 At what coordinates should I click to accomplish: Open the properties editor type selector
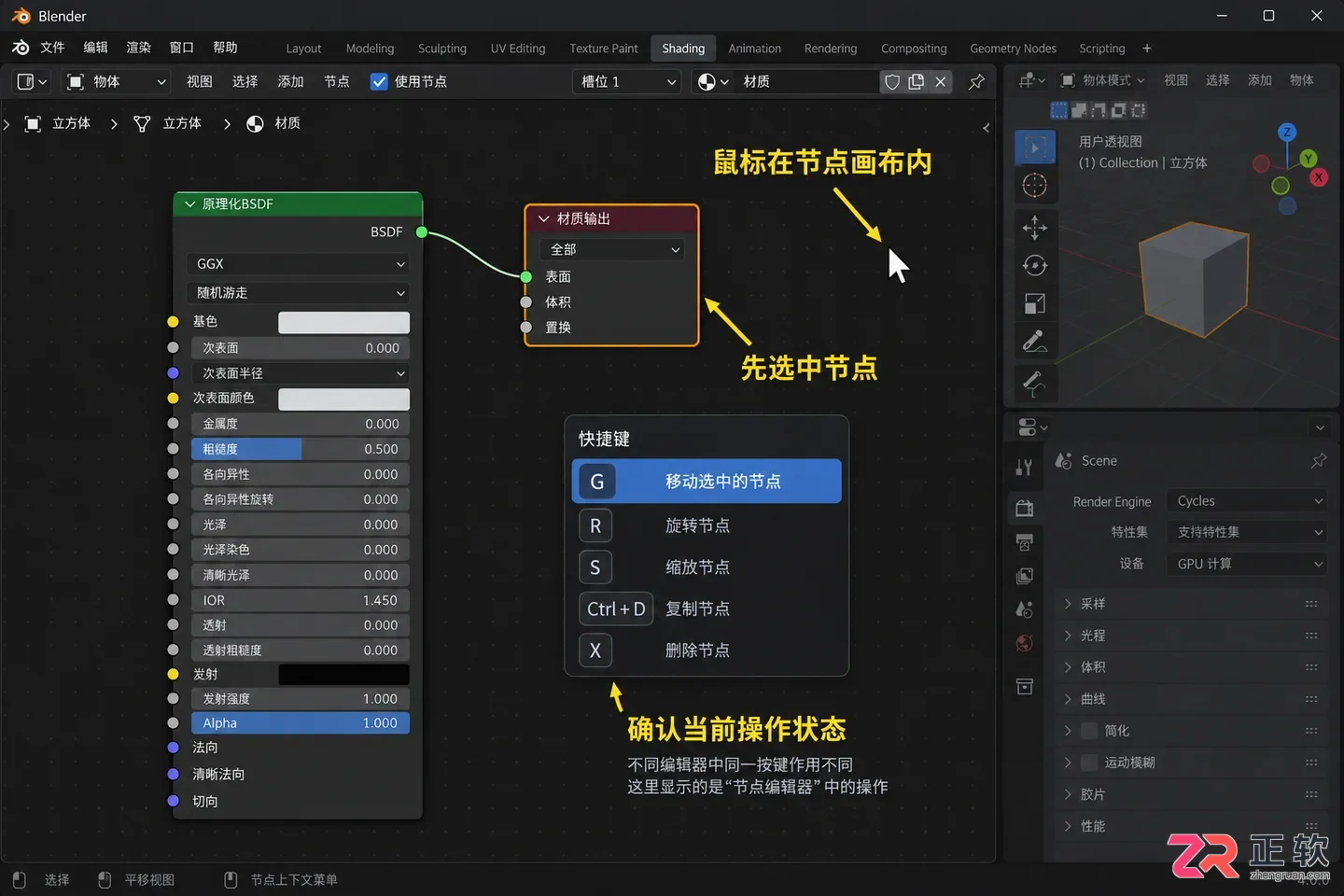tap(1032, 427)
